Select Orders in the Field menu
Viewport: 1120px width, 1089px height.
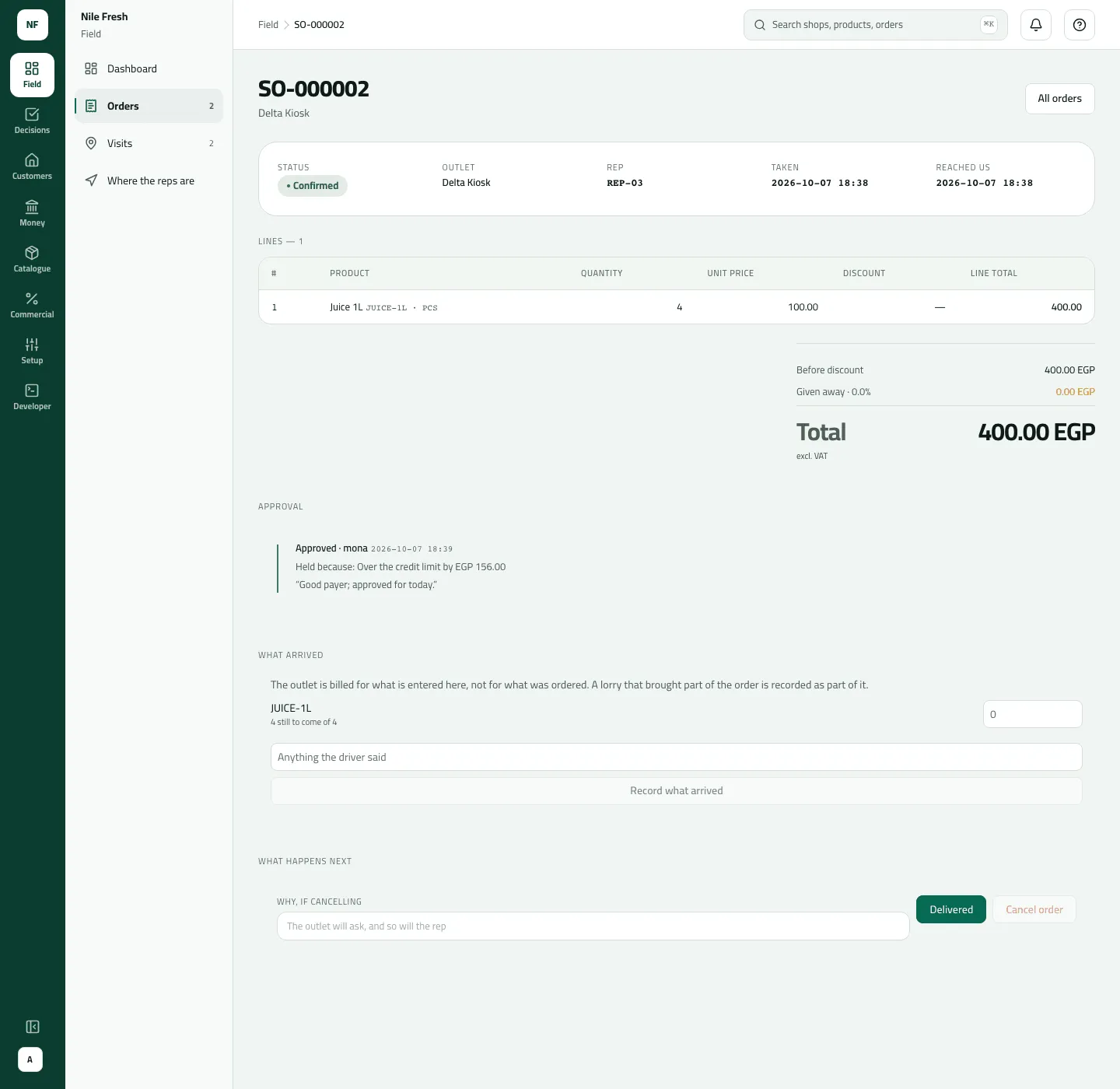[x=149, y=106]
